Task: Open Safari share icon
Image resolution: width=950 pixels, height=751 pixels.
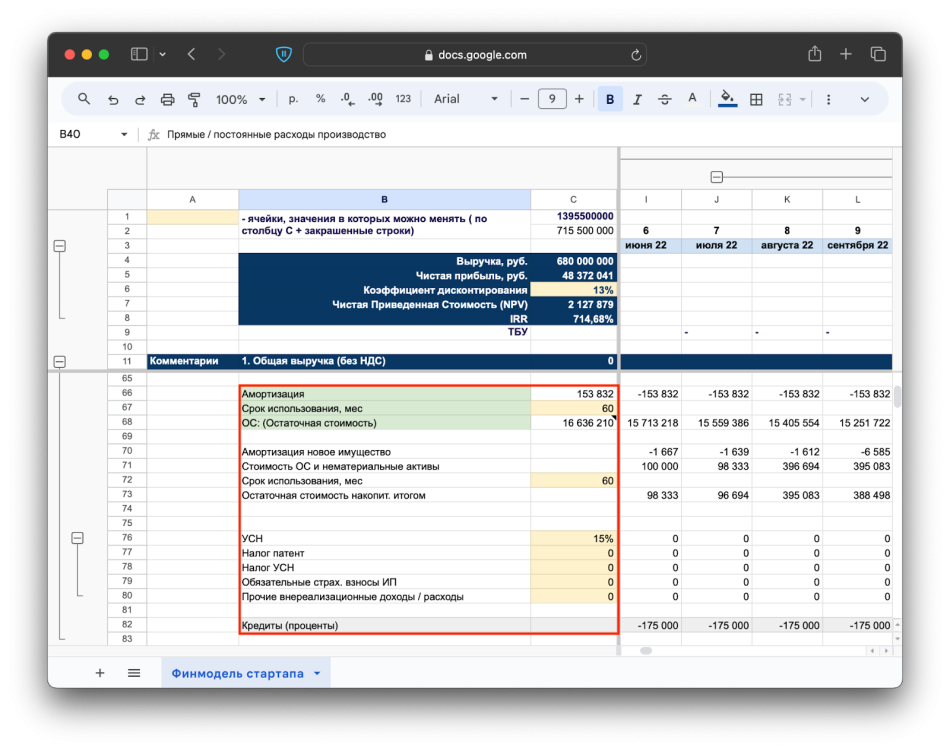Action: click(x=815, y=54)
